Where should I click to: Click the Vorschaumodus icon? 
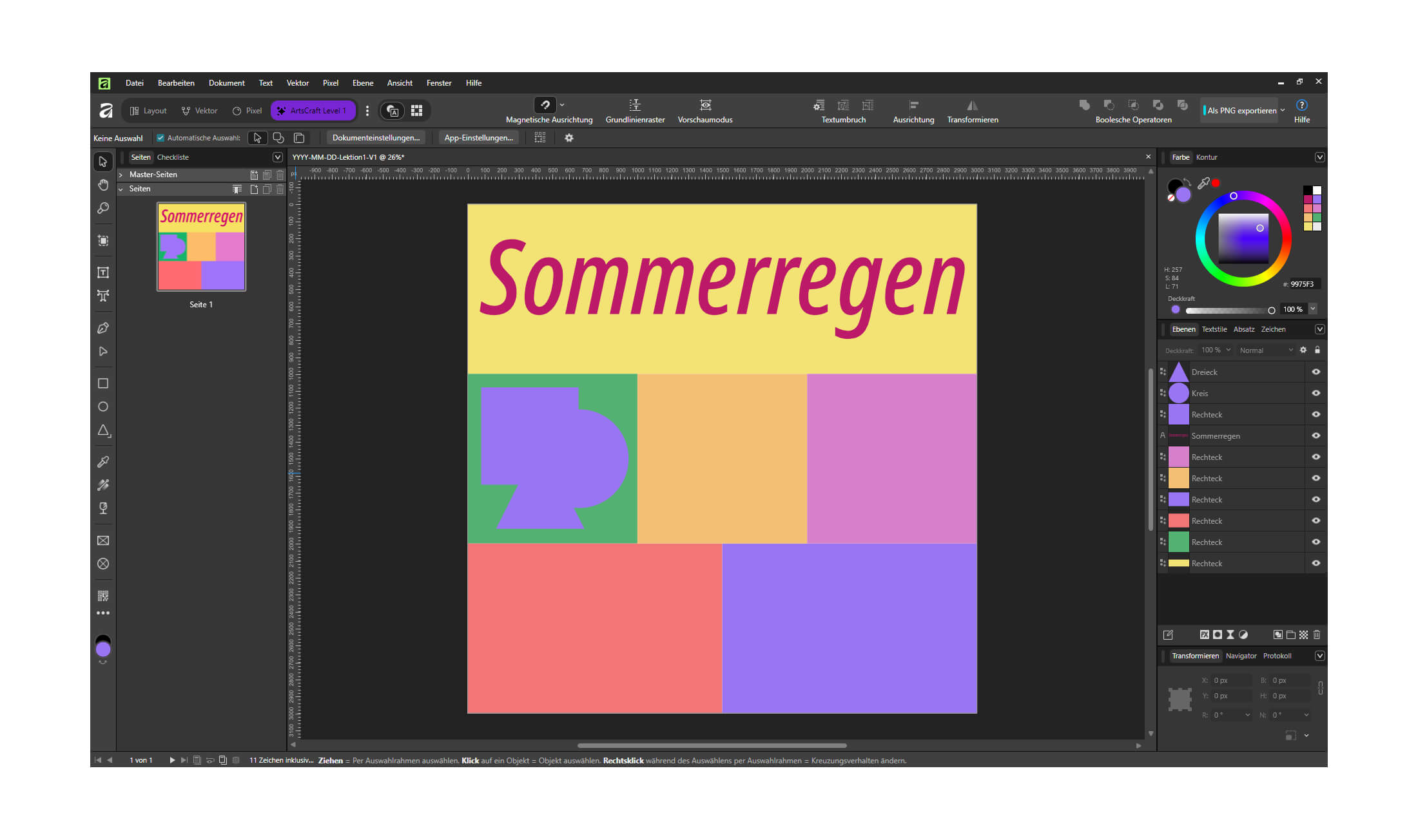click(x=705, y=105)
